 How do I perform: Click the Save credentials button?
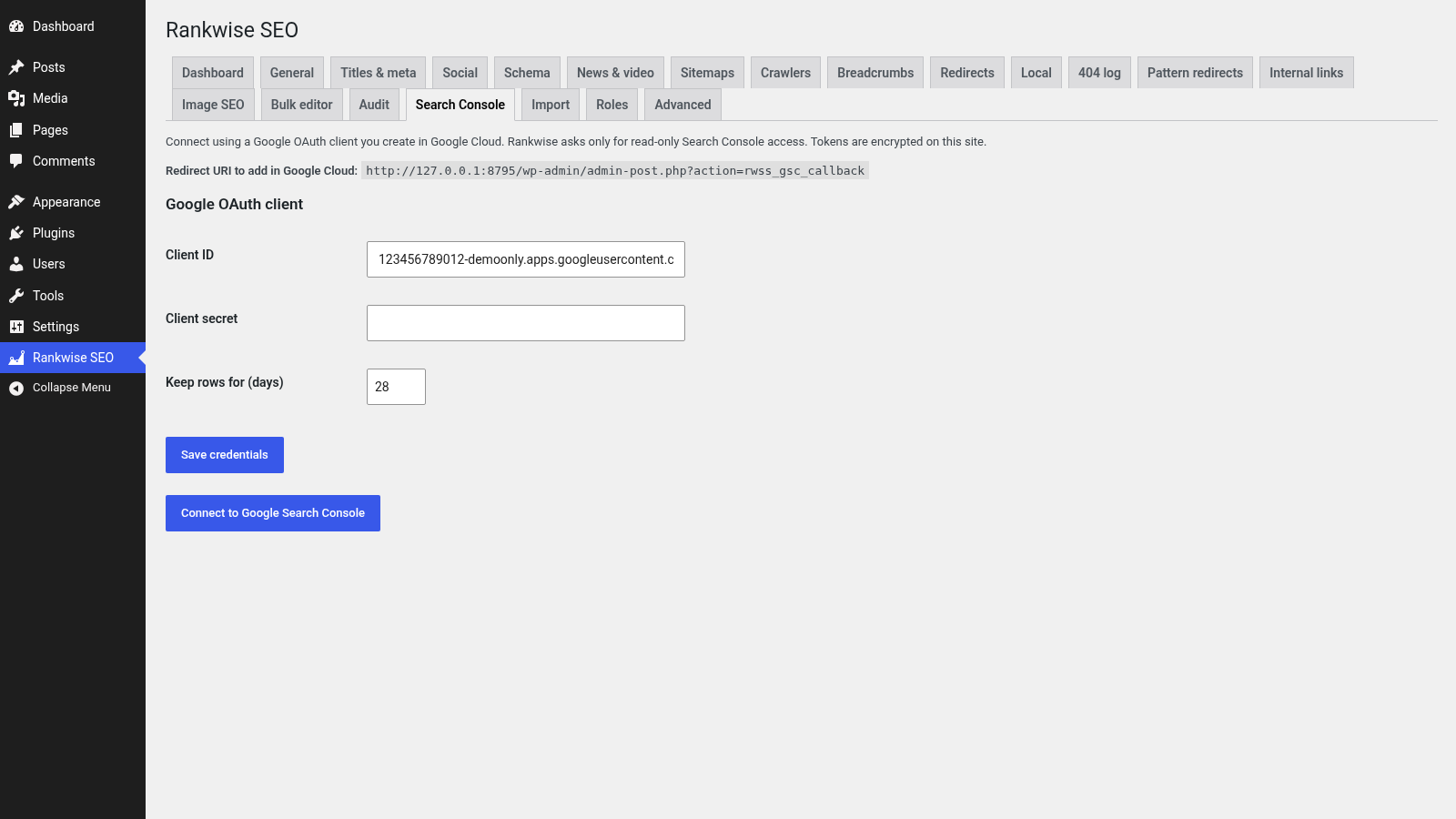(225, 455)
